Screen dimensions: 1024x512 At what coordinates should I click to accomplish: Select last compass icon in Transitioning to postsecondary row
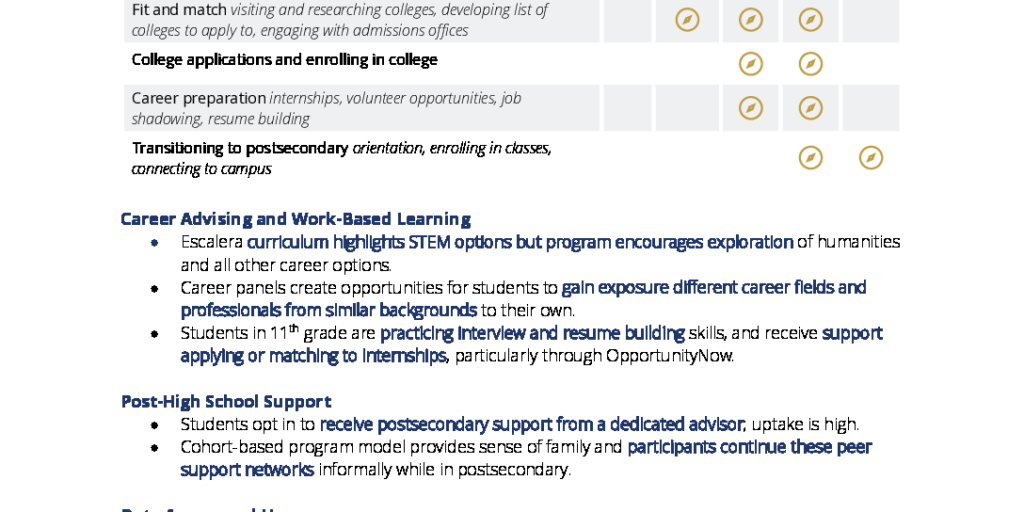click(871, 157)
